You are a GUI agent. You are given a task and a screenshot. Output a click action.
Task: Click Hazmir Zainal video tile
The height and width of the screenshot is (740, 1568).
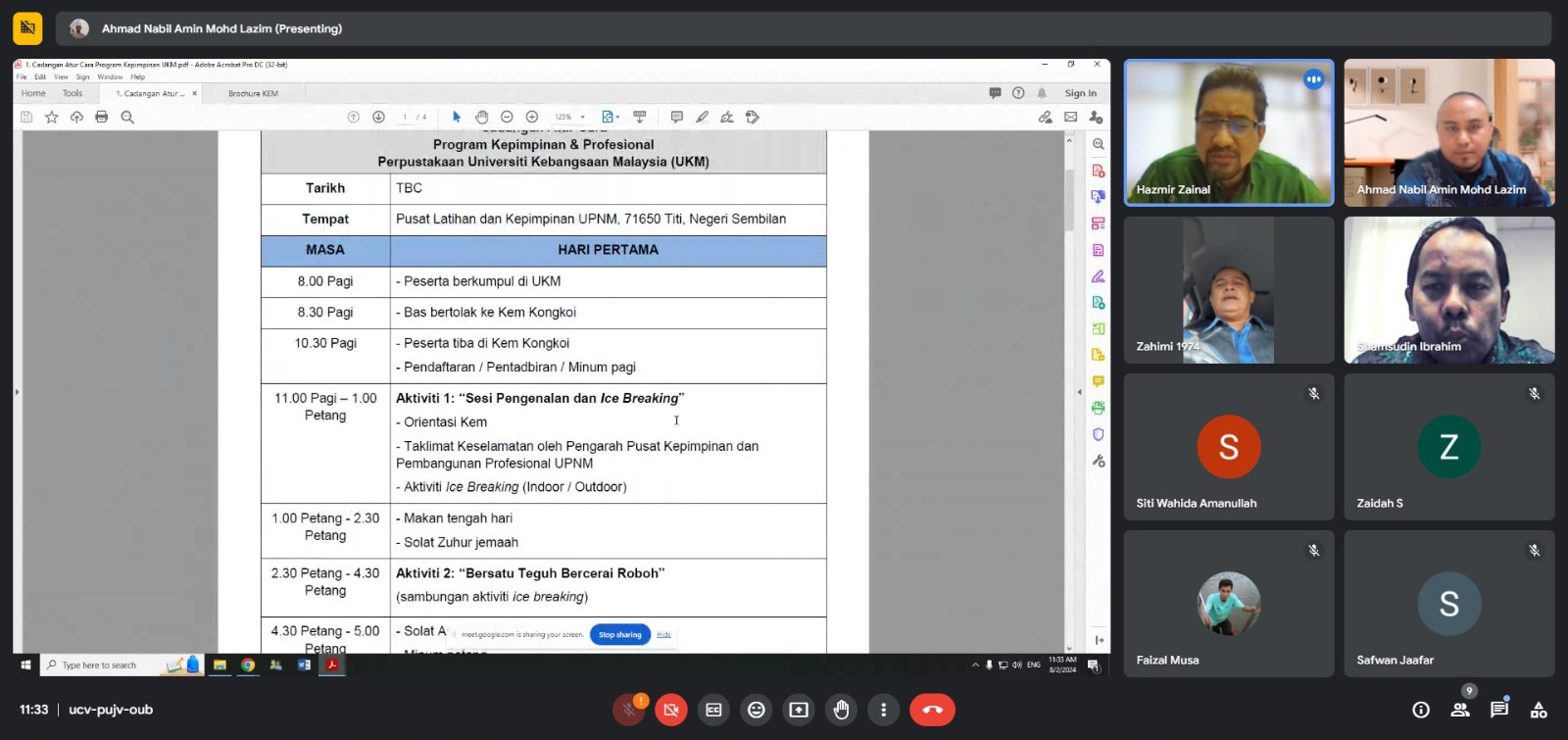[x=1229, y=132]
